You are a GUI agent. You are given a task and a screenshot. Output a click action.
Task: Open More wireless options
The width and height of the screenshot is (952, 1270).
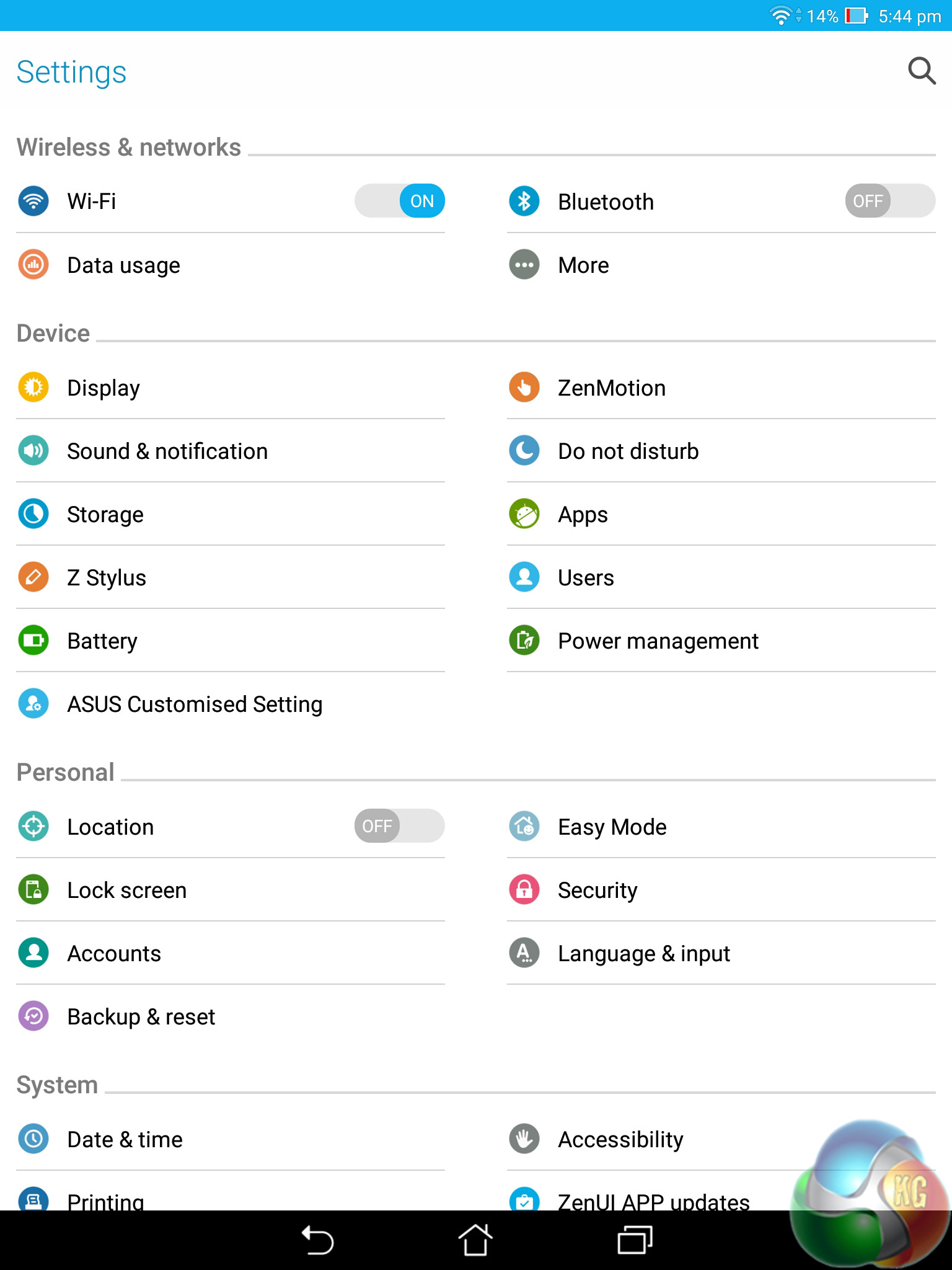click(583, 265)
